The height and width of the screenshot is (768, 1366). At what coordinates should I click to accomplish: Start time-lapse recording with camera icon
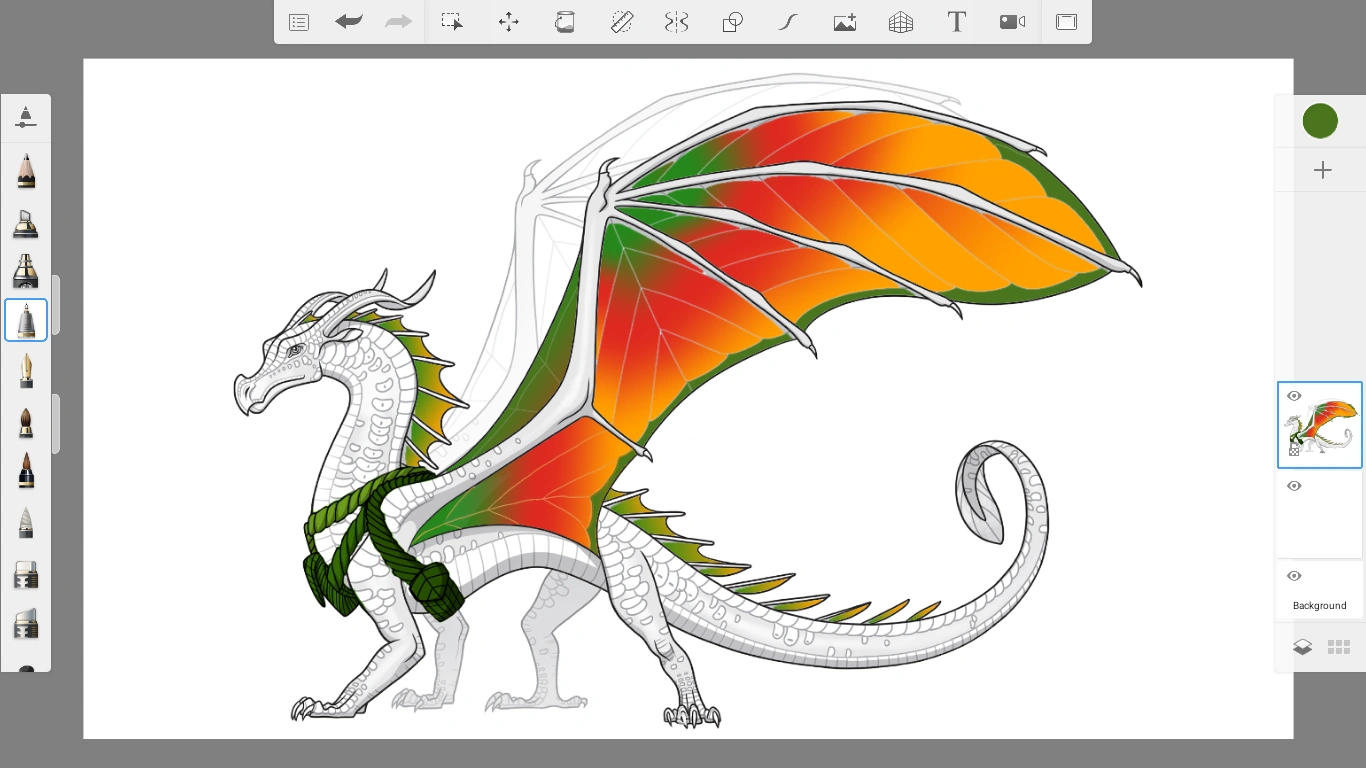point(1012,22)
